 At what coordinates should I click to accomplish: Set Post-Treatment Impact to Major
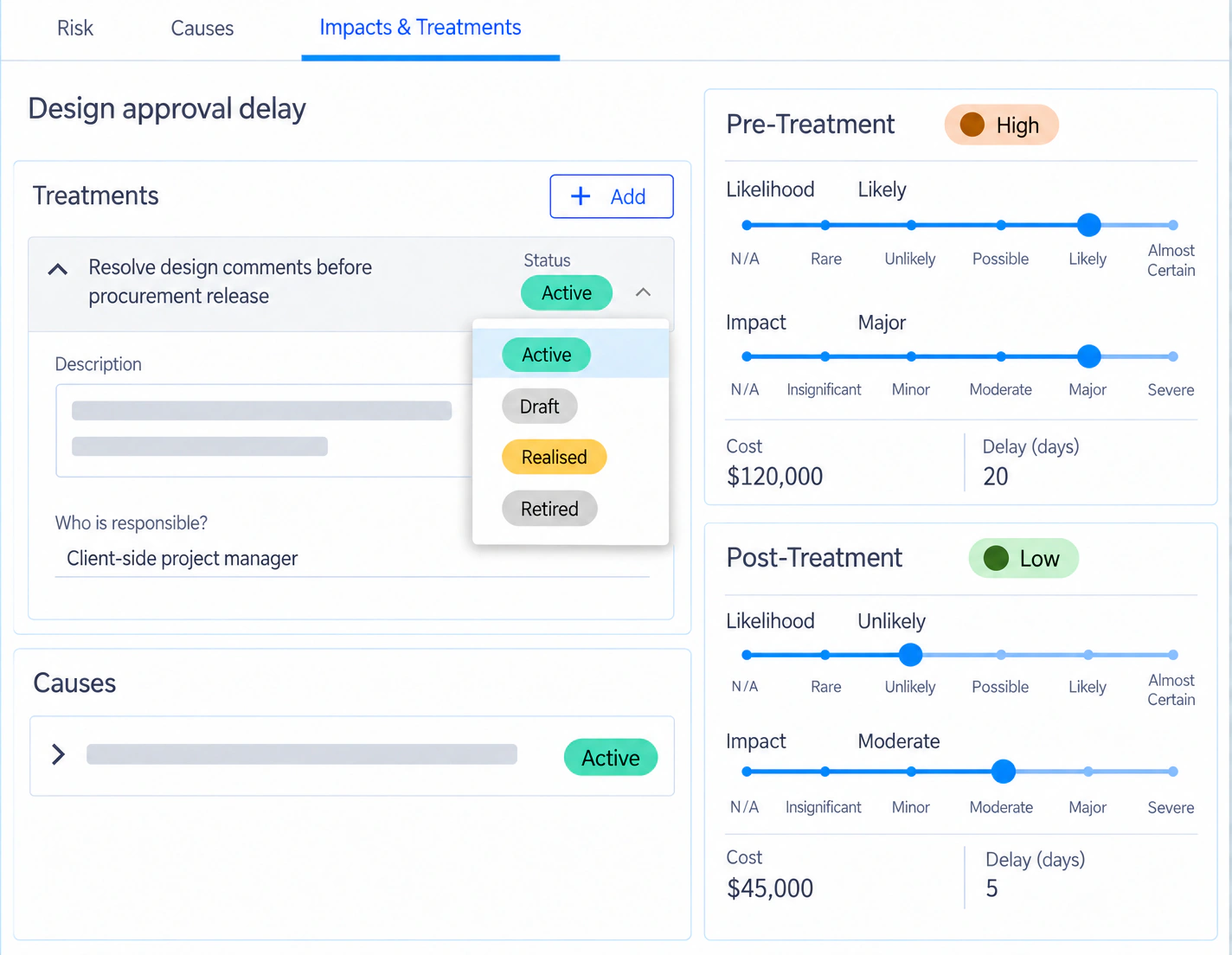pos(1088,771)
